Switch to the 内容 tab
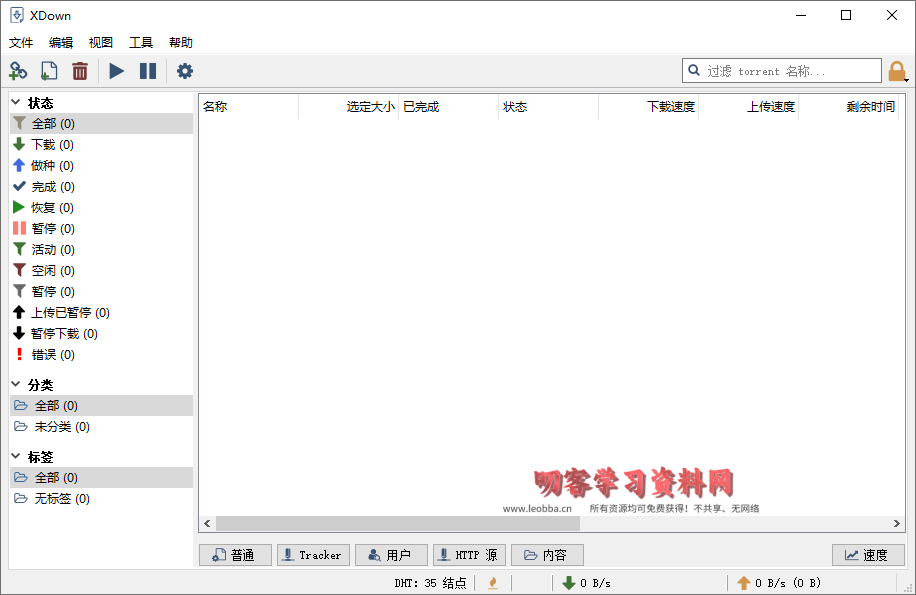This screenshot has width=916, height=595. click(547, 555)
